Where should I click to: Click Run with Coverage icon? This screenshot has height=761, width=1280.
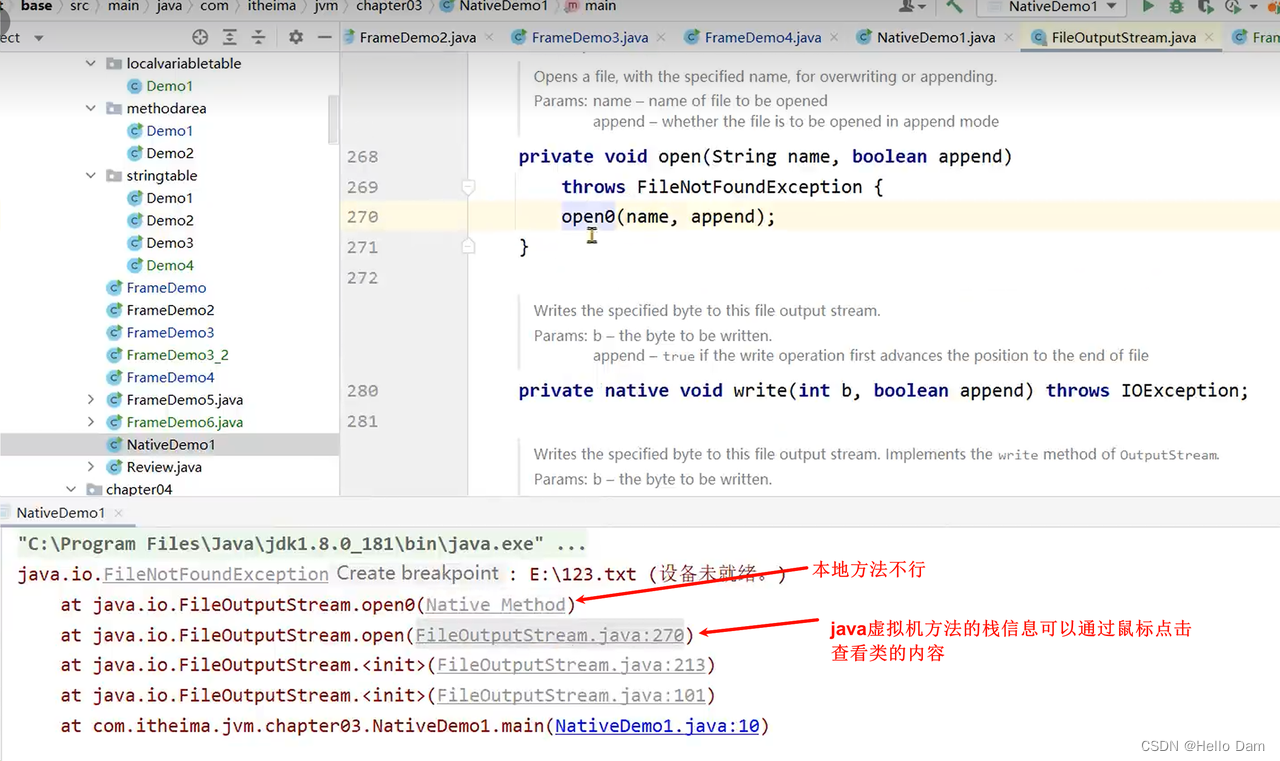(1206, 6)
